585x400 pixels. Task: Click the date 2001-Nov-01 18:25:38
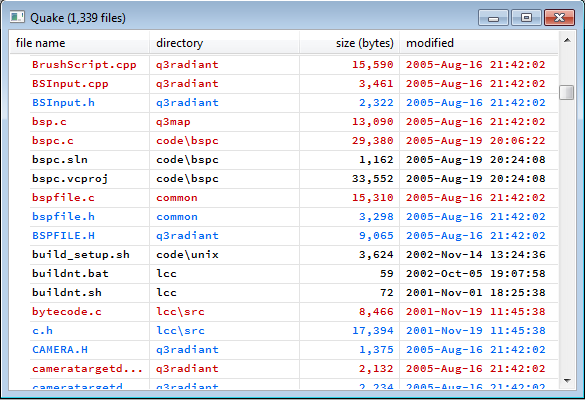click(476, 293)
